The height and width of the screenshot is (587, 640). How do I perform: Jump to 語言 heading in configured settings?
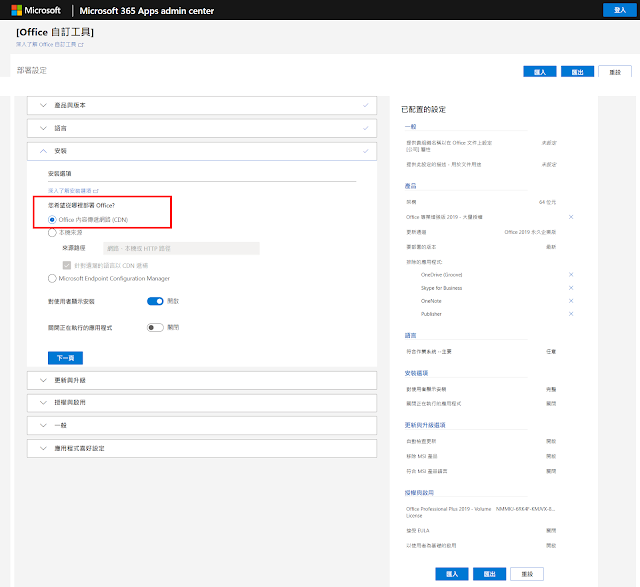pyautogui.click(x=410, y=336)
